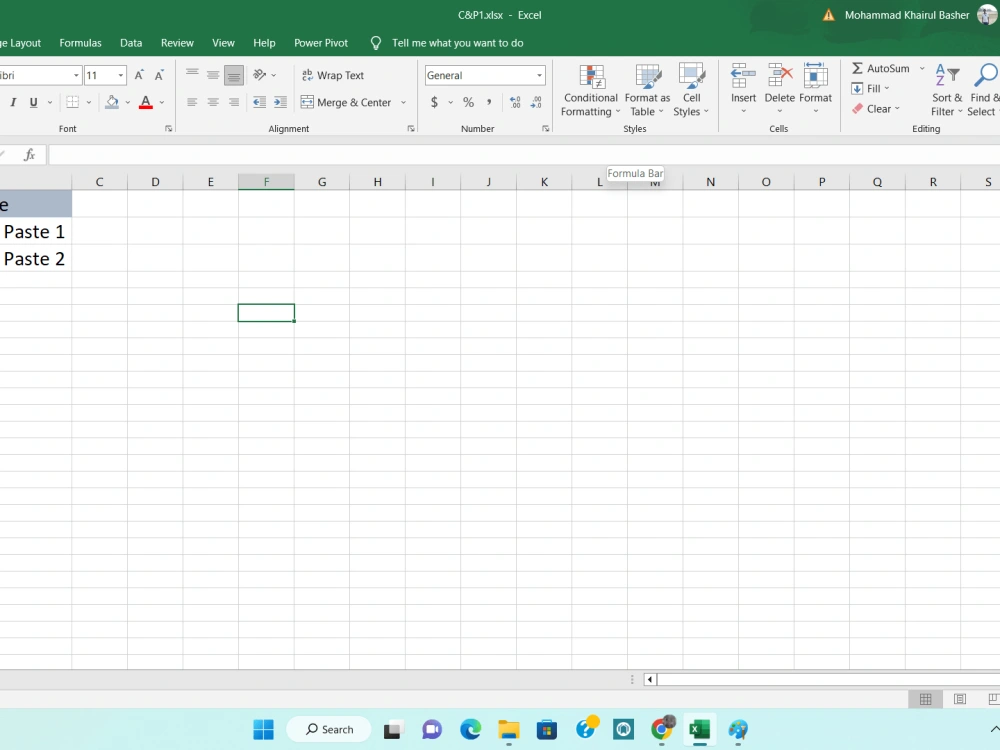The width and height of the screenshot is (1000, 750).
Task: Decrease font size with small A
Action: coord(159,75)
